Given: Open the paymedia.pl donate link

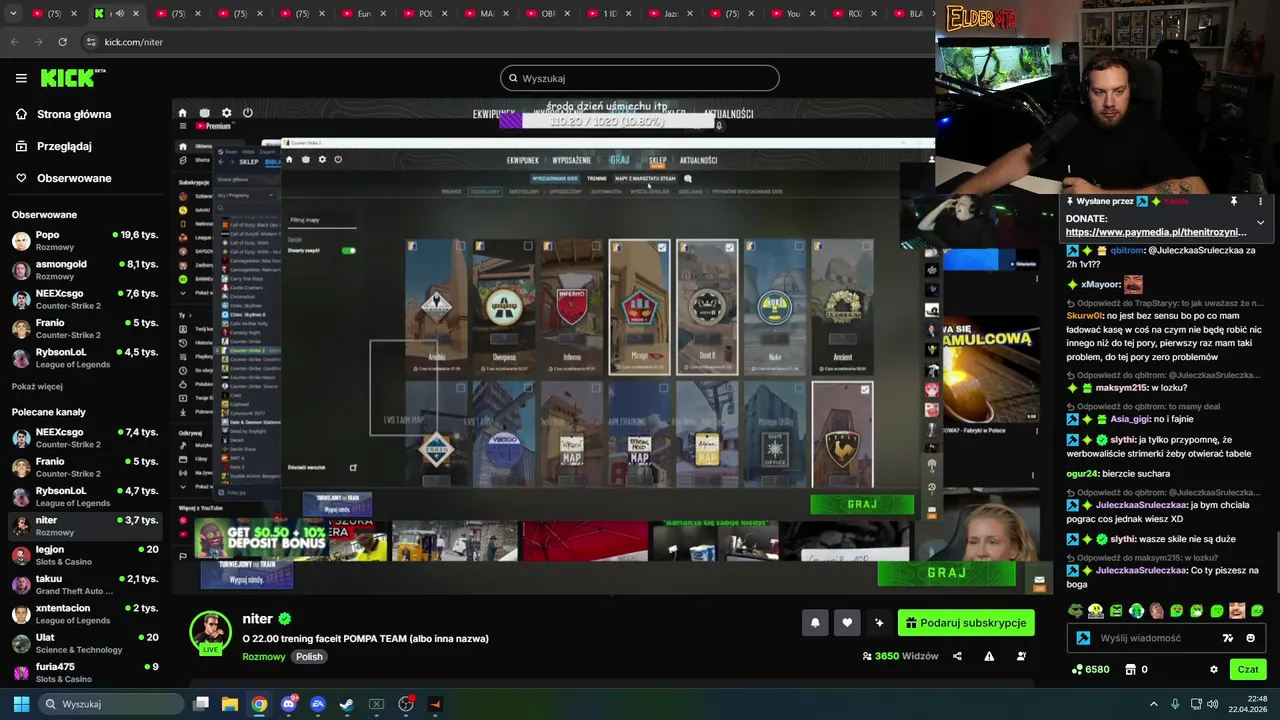Looking at the screenshot, I should pyautogui.click(x=1156, y=232).
